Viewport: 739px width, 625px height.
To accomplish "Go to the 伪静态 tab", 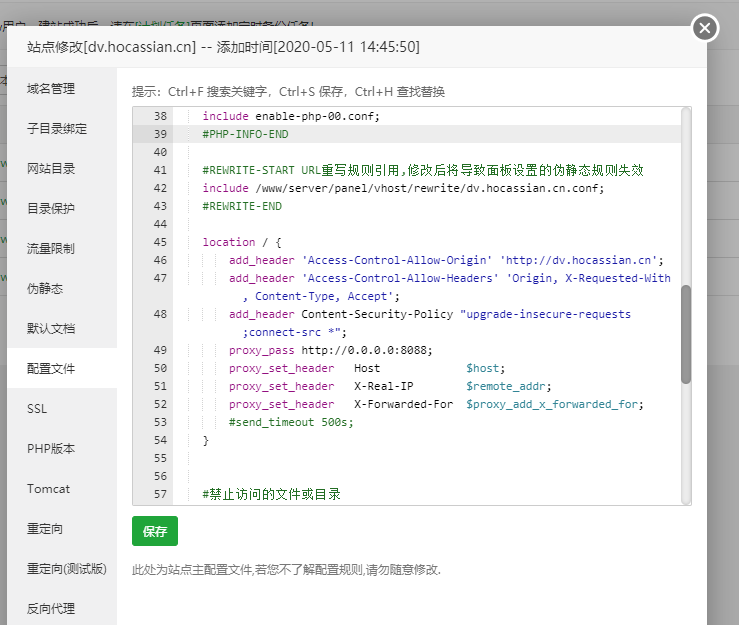I will pyautogui.click(x=45, y=288).
